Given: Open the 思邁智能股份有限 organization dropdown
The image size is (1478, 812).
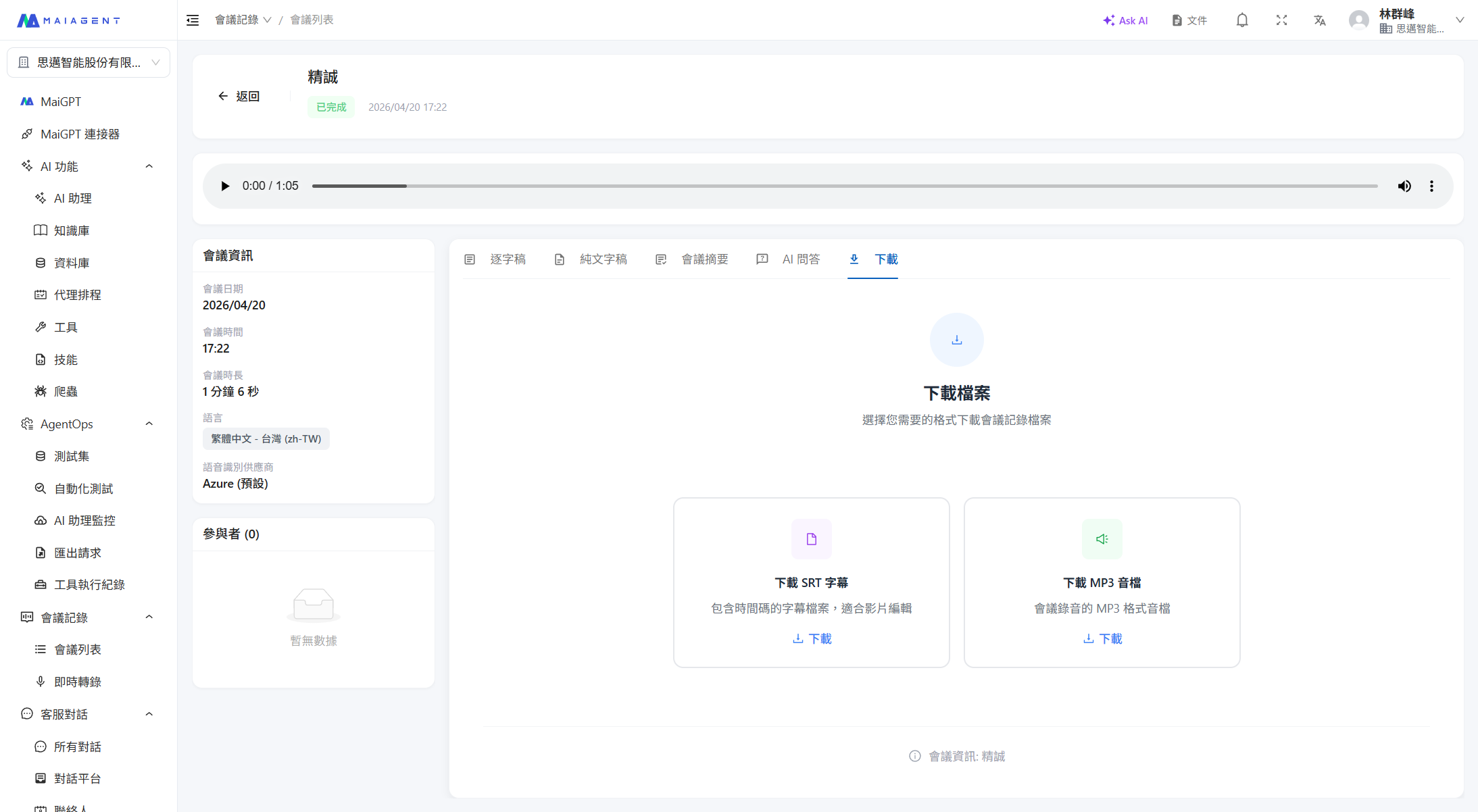Looking at the screenshot, I should coord(89,62).
